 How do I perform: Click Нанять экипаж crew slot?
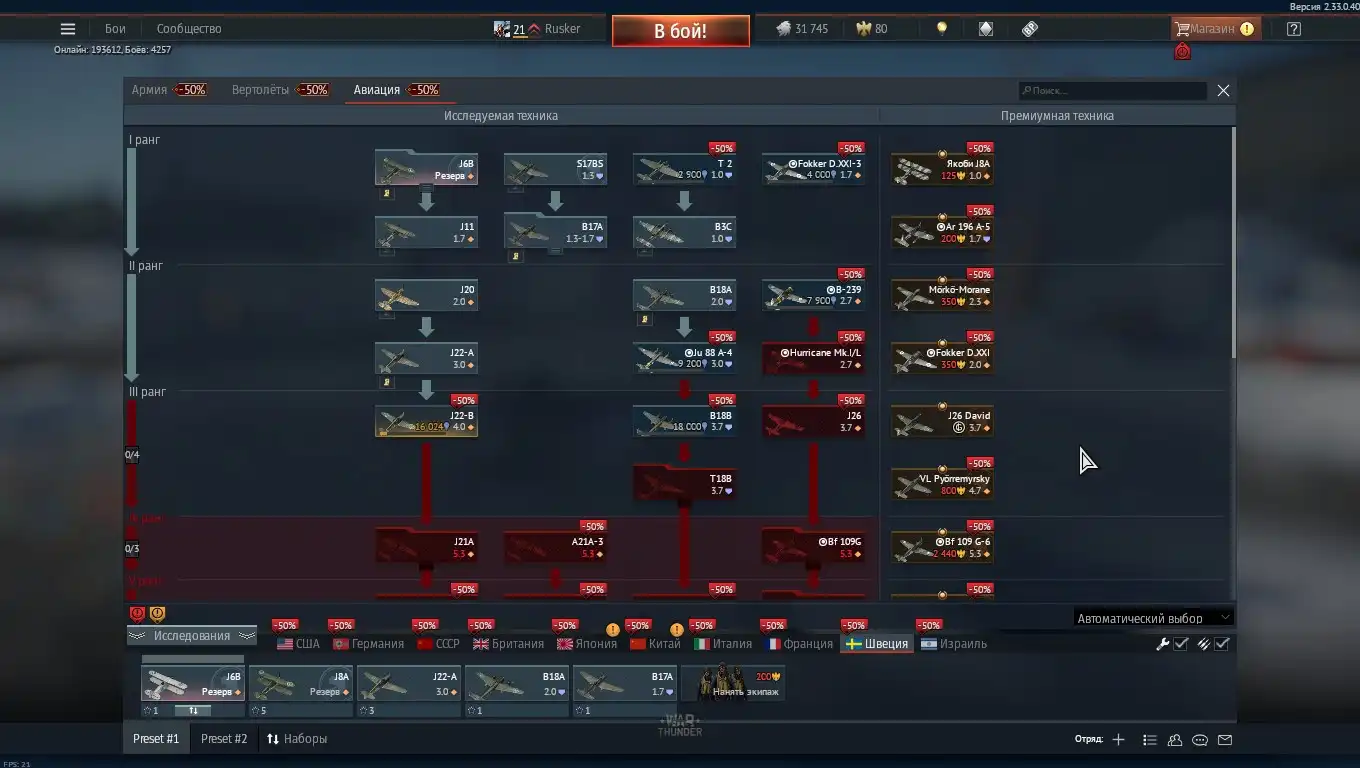tap(733, 684)
